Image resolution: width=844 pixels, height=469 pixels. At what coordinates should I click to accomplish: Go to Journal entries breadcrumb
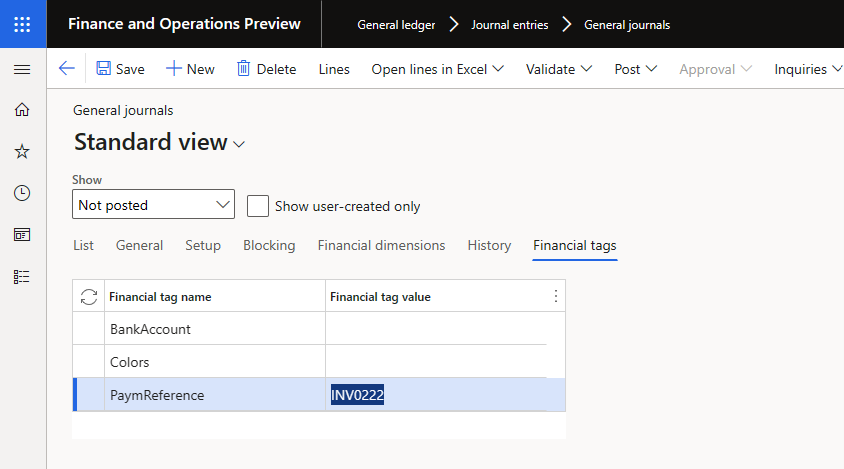[510, 25]
